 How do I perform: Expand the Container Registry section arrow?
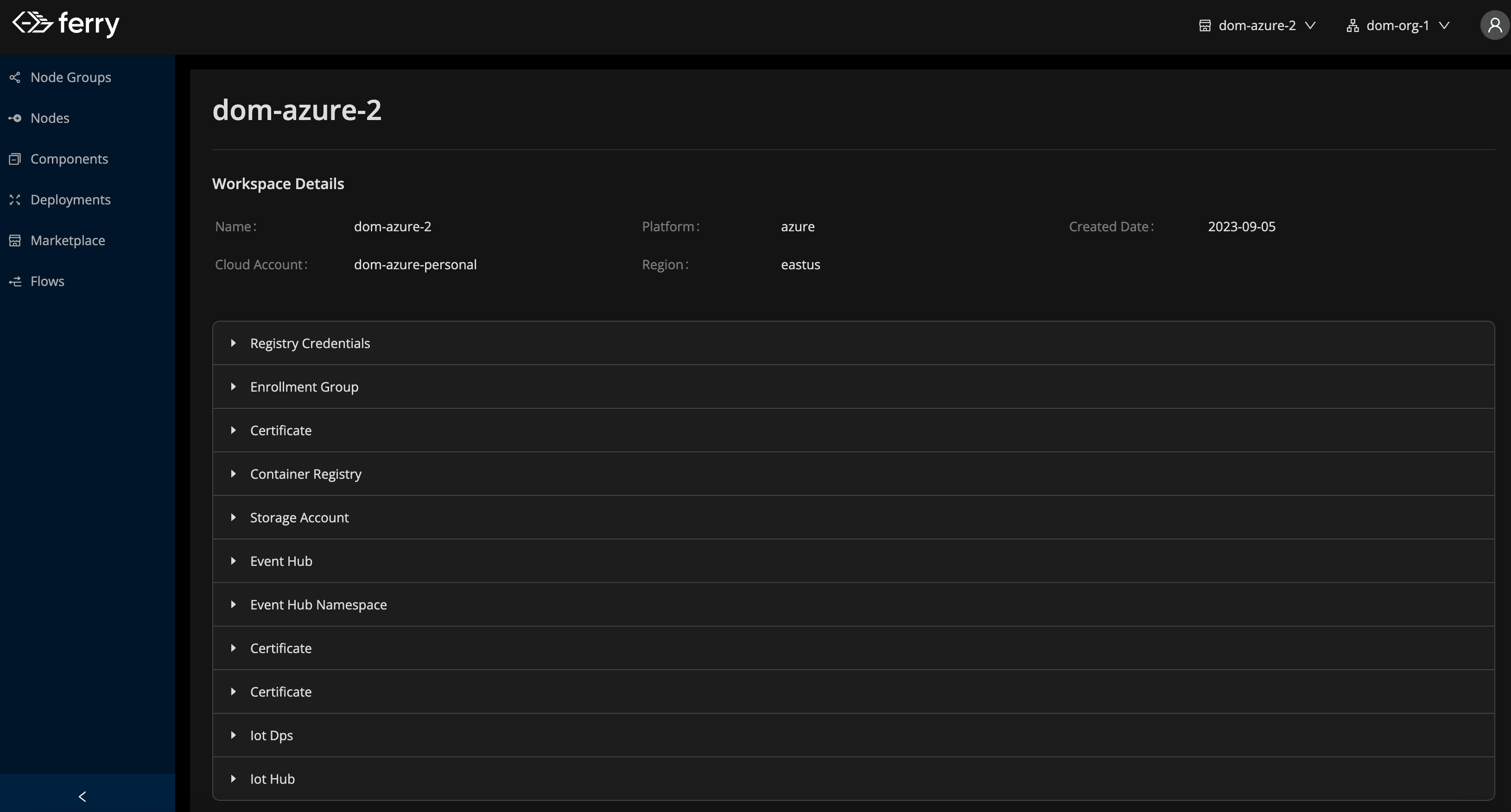(234, 474)
